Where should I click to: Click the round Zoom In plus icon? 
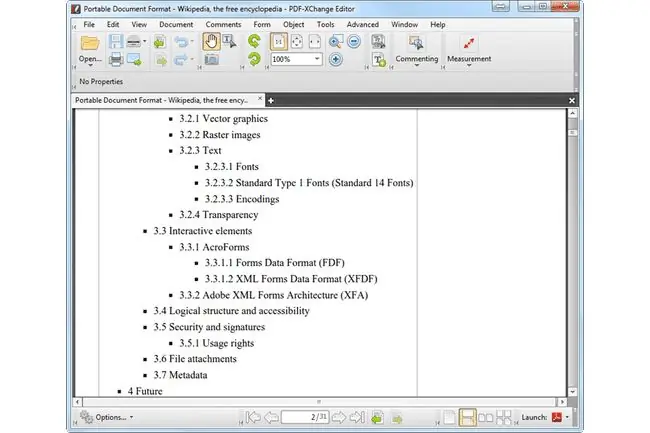[335, 59]
